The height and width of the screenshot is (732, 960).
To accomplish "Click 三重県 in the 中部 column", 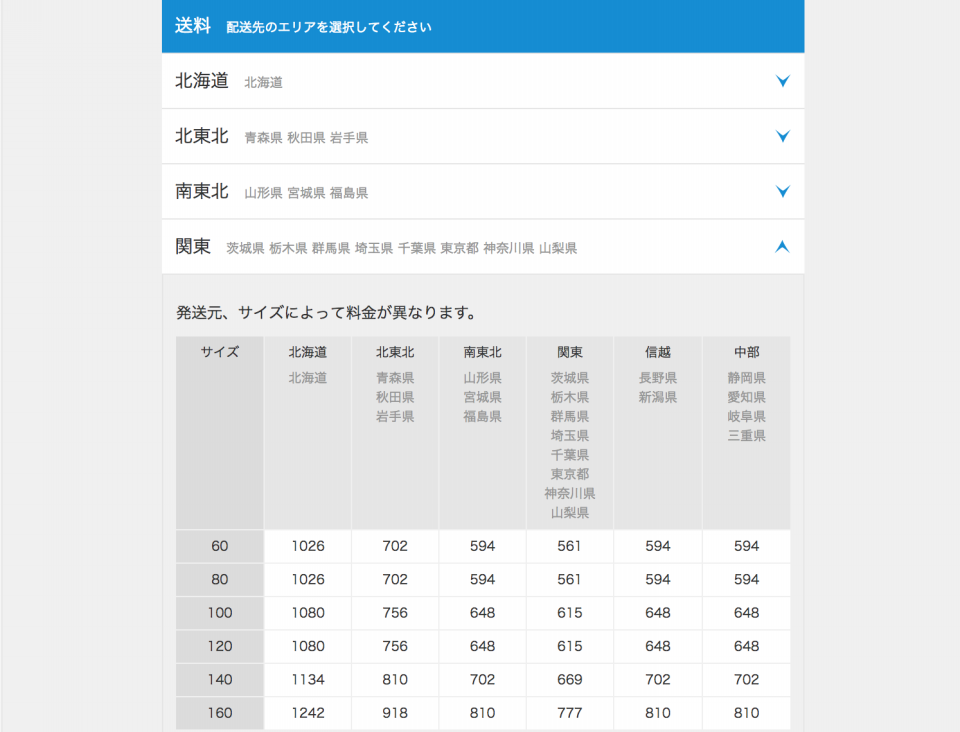I will pos(747,436).
